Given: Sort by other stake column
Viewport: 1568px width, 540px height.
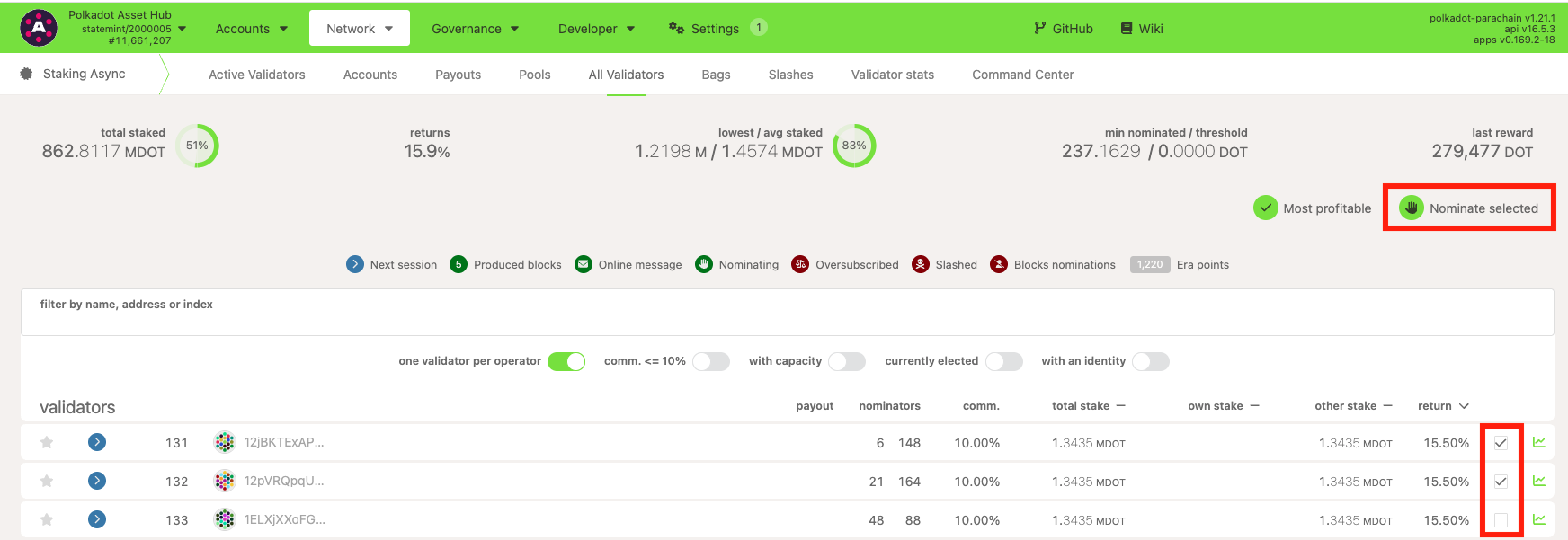Looking at the screenshot, I should (1353, 406).
